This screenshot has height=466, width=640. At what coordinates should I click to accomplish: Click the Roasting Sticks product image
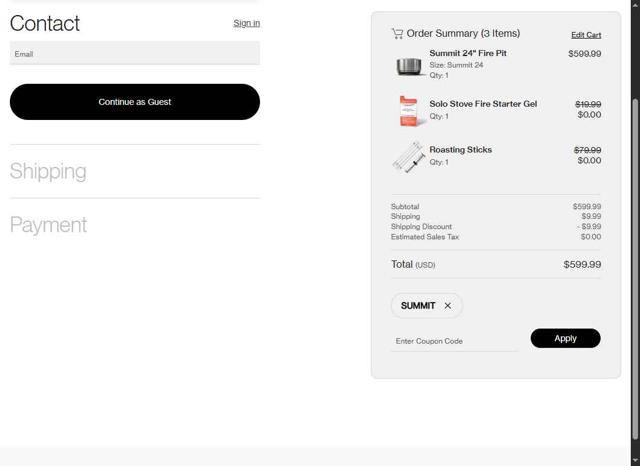click(x=409, y=157)
